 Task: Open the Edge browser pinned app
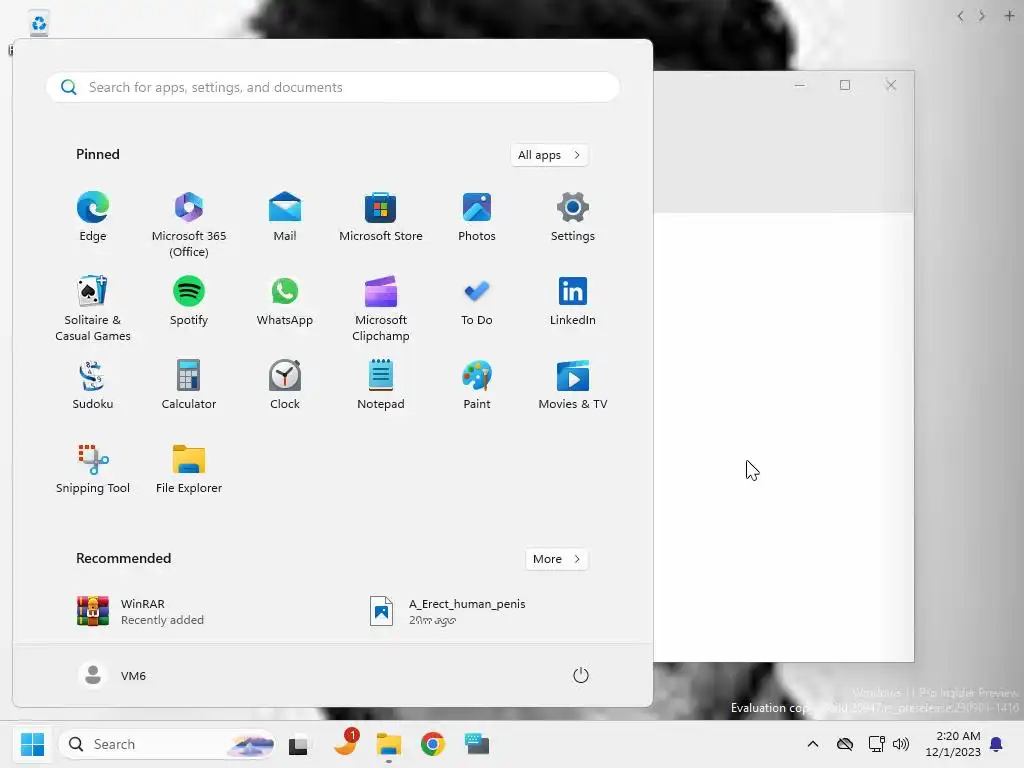93,217
